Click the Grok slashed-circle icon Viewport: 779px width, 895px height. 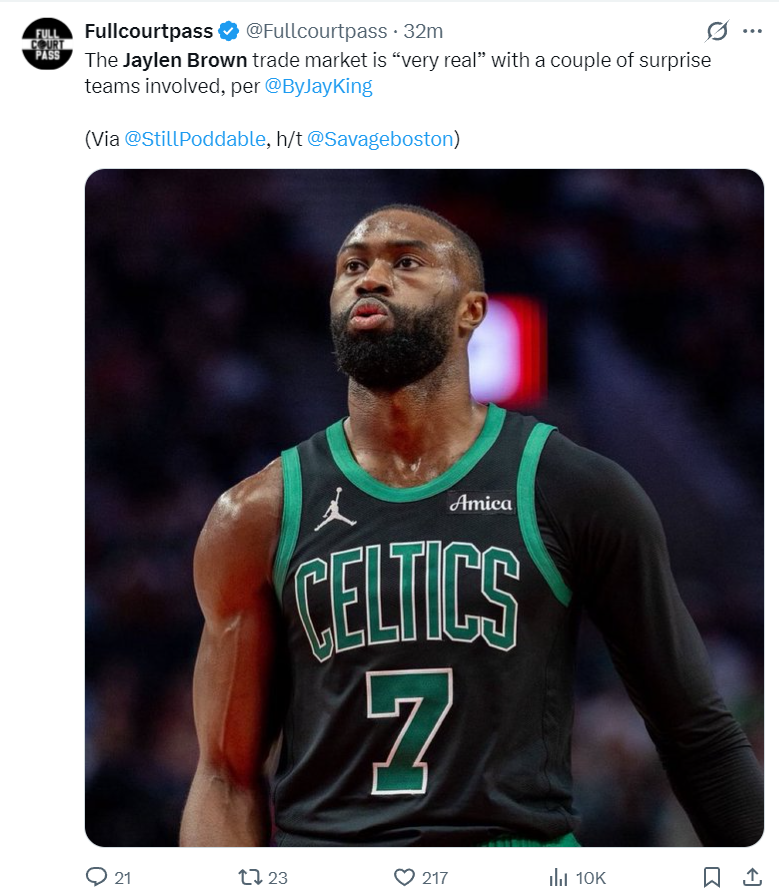717,31
